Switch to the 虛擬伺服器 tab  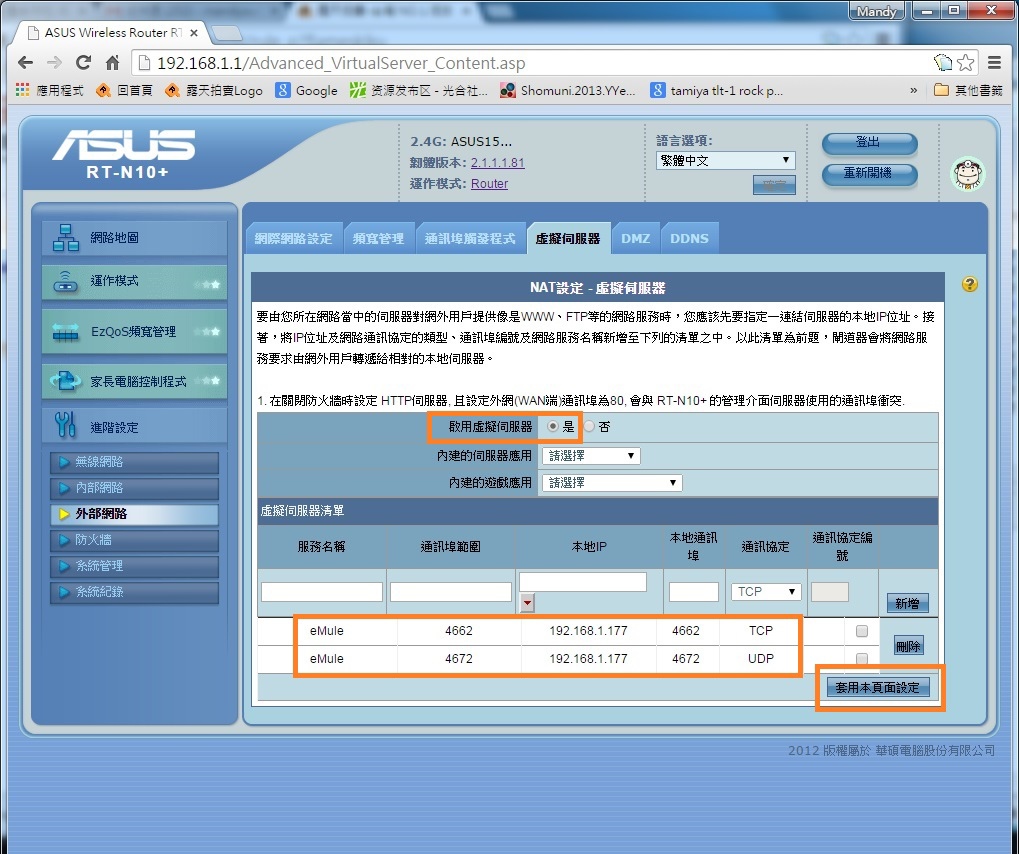point(568,239)
